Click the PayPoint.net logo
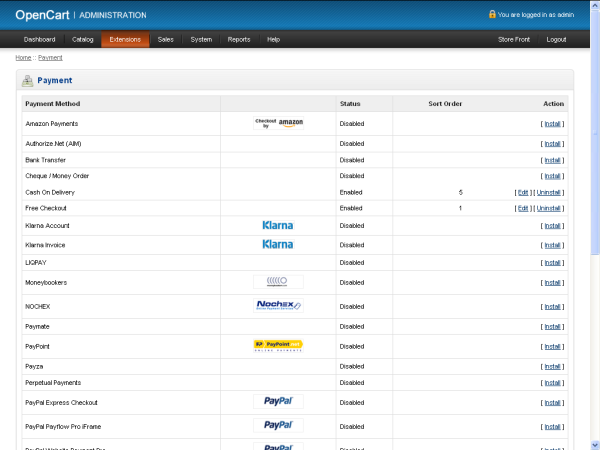Screen dimensions: 600x450 tap(278, 346)
